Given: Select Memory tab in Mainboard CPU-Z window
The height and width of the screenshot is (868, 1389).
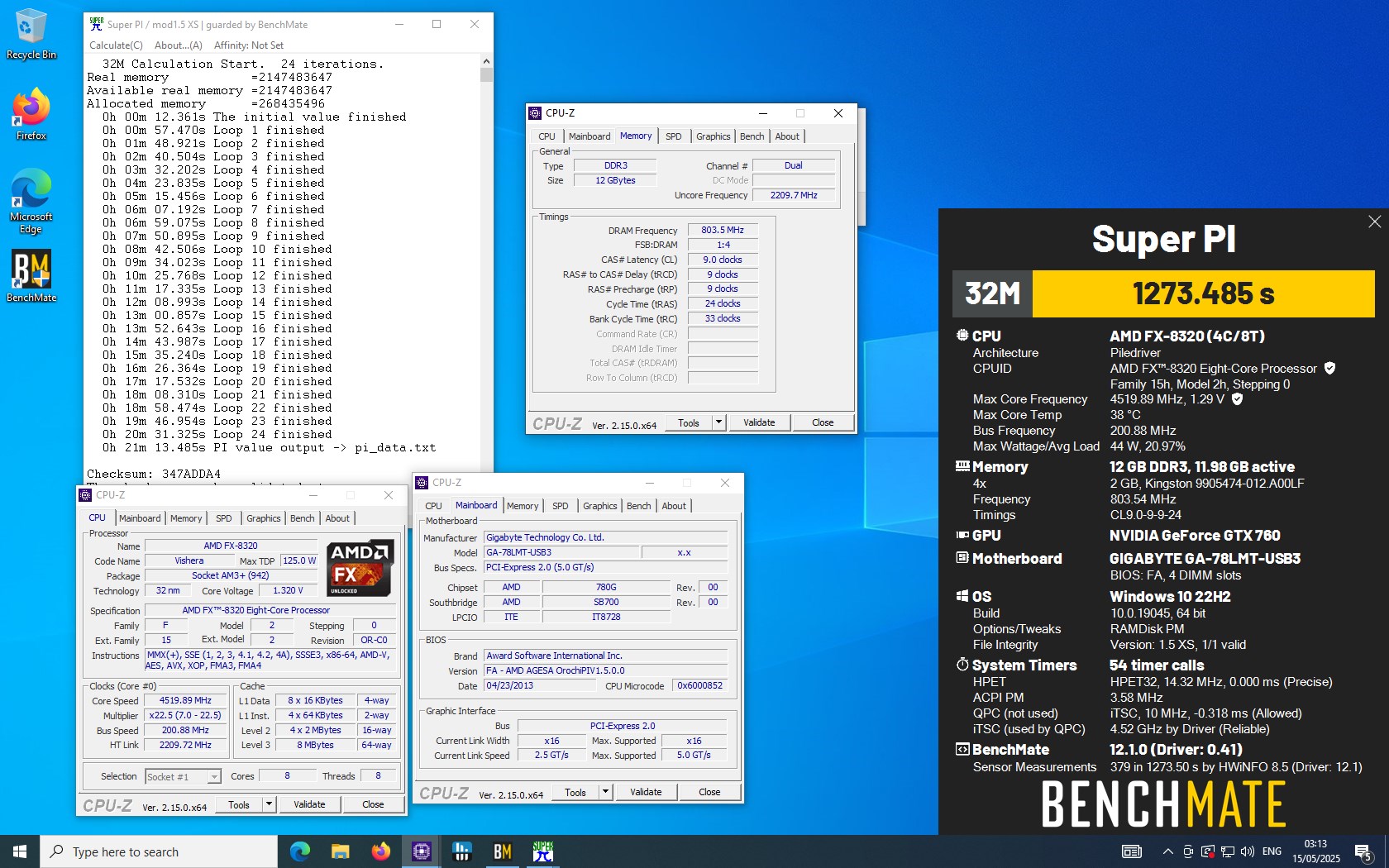Looking at the screenshot, I should click(523, 506).
